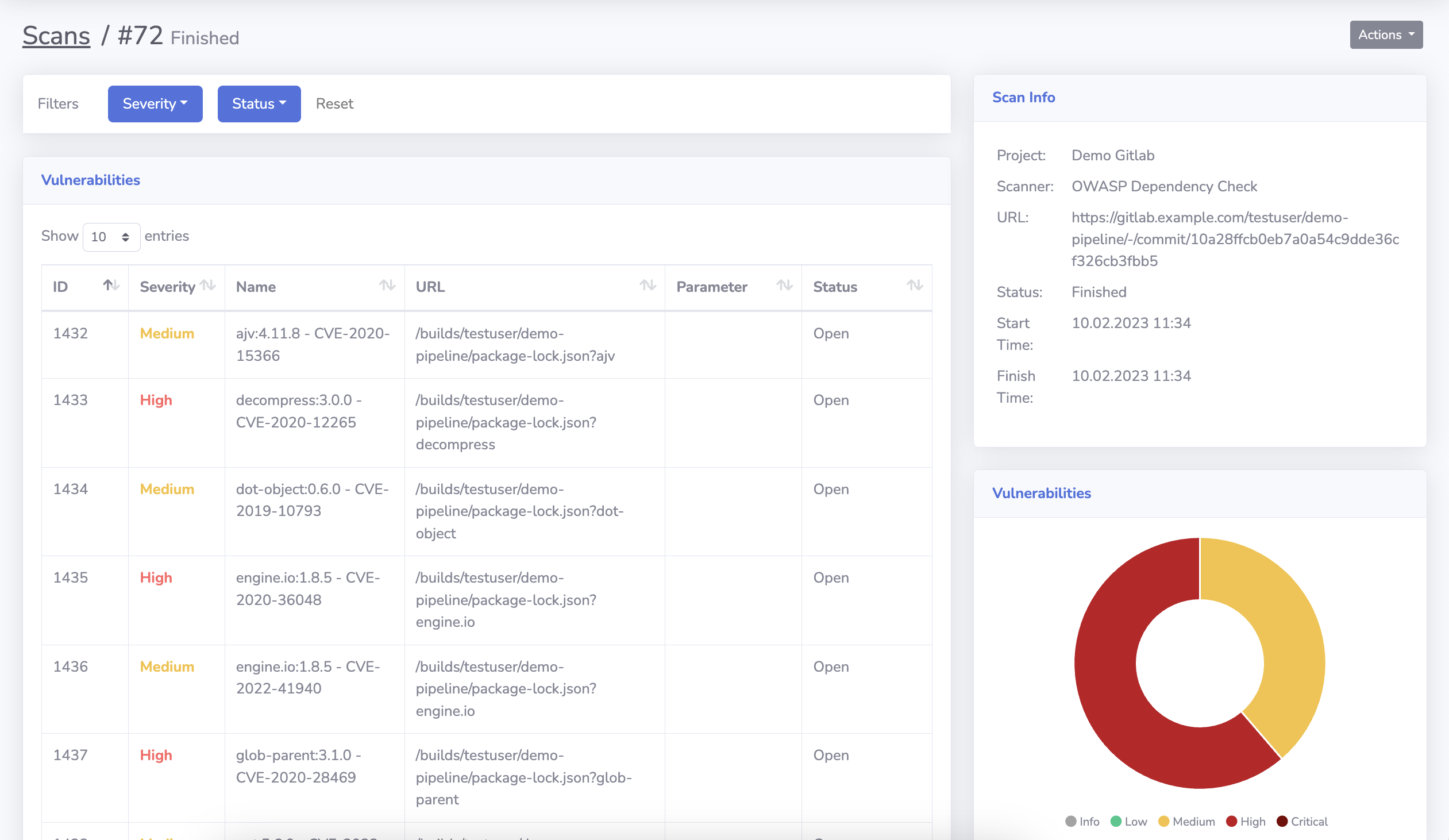Select the High legend dot under the chart

point(1232,821)
